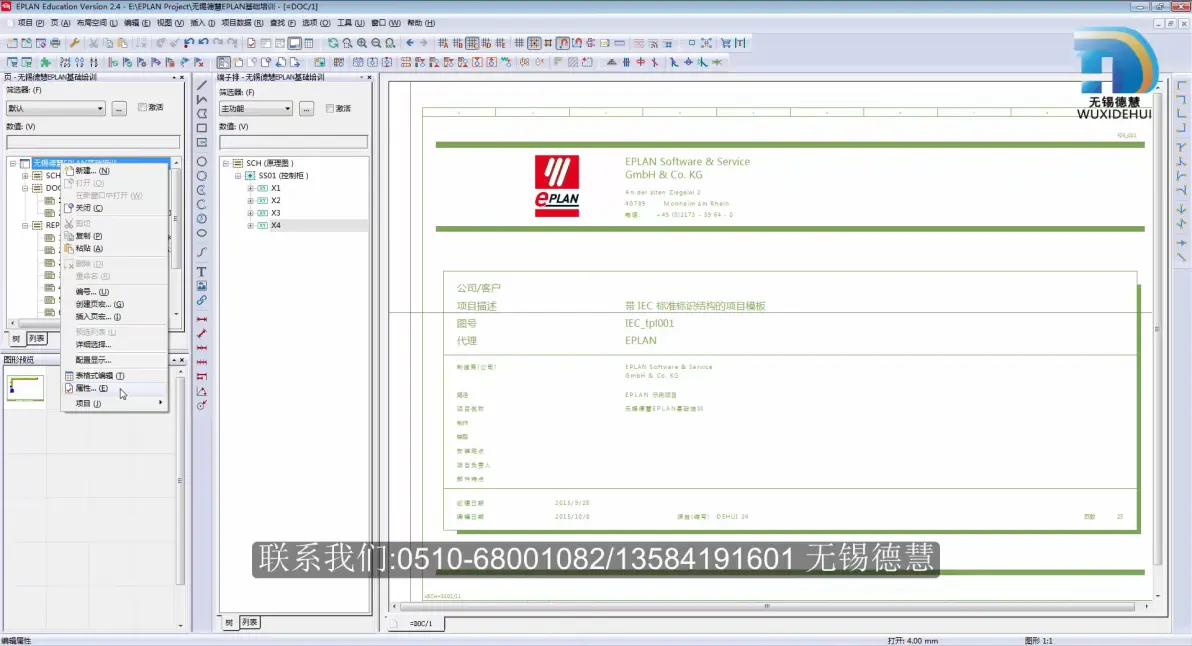Open the 项目 (J) submenu in the context menu

click(114, 404)
